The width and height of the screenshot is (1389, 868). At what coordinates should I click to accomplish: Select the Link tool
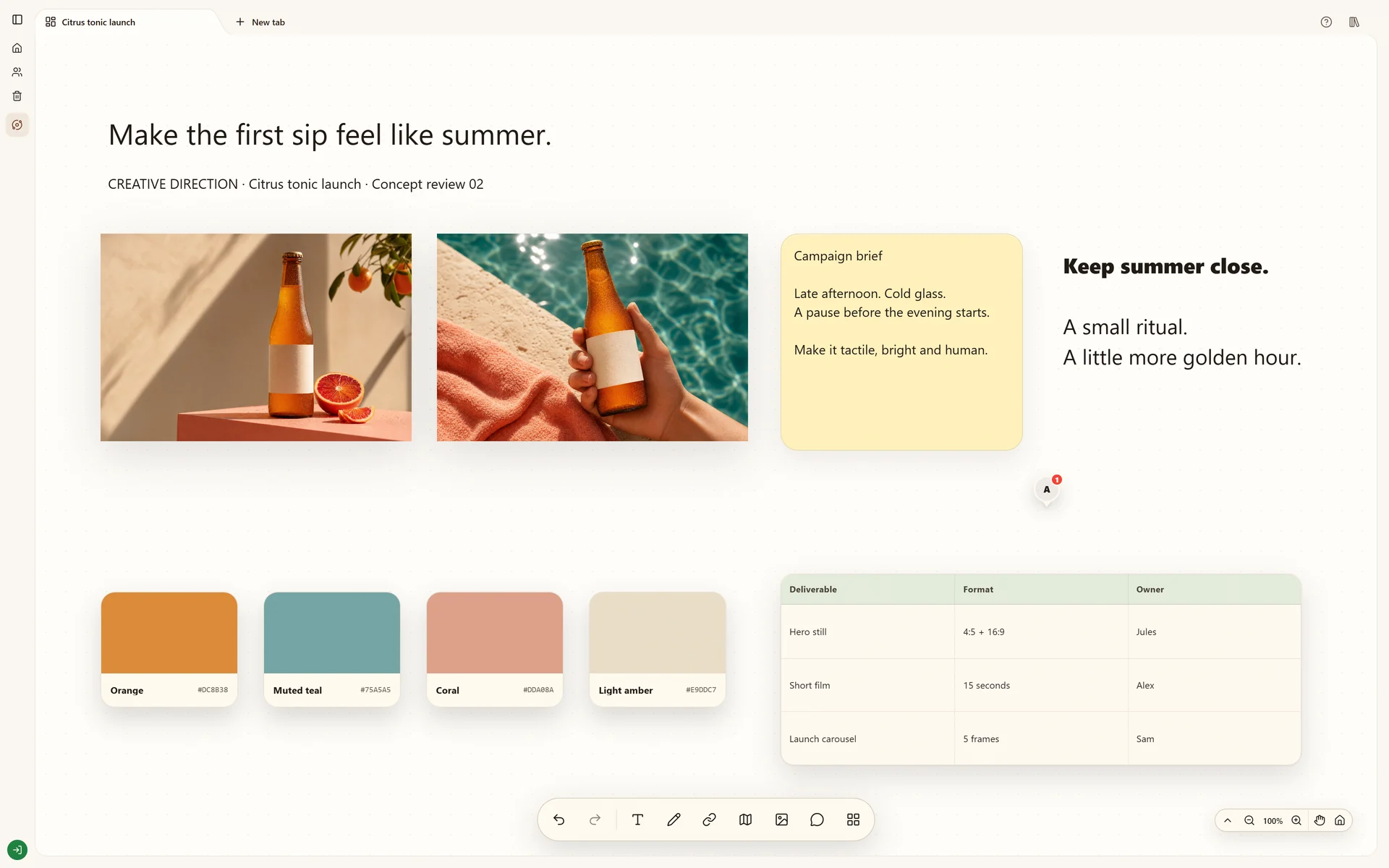click(709, 820)
